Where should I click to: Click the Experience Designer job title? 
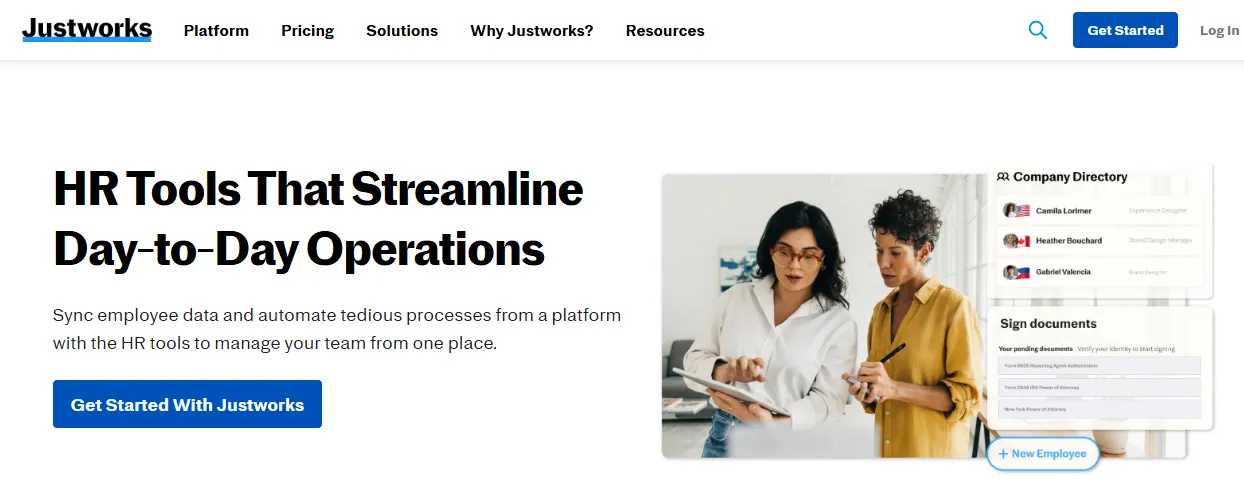[x=1157, y=211]
